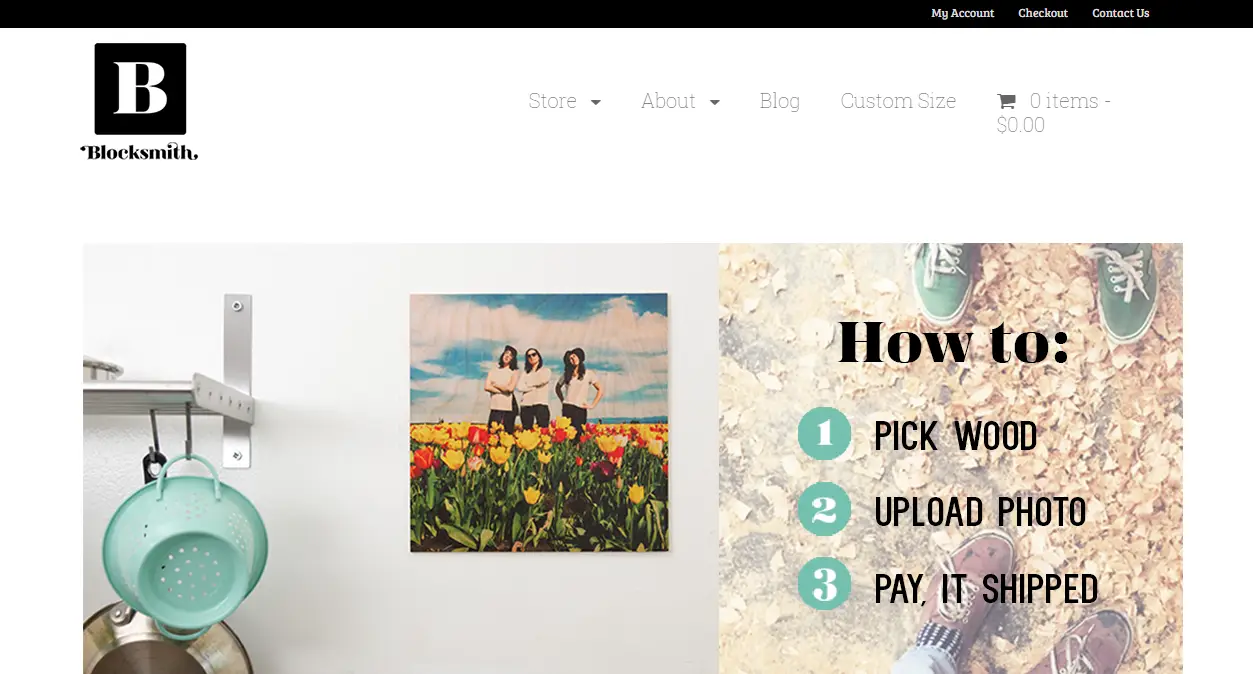Go to Checkout in top bar
The image size is (1253, 674).
[1043, 13]
